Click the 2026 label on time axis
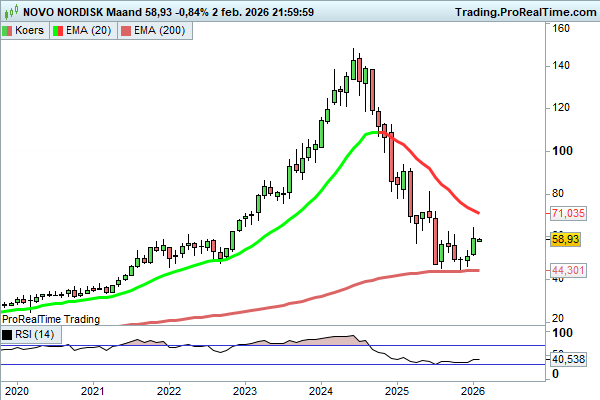 coord(473,391)
